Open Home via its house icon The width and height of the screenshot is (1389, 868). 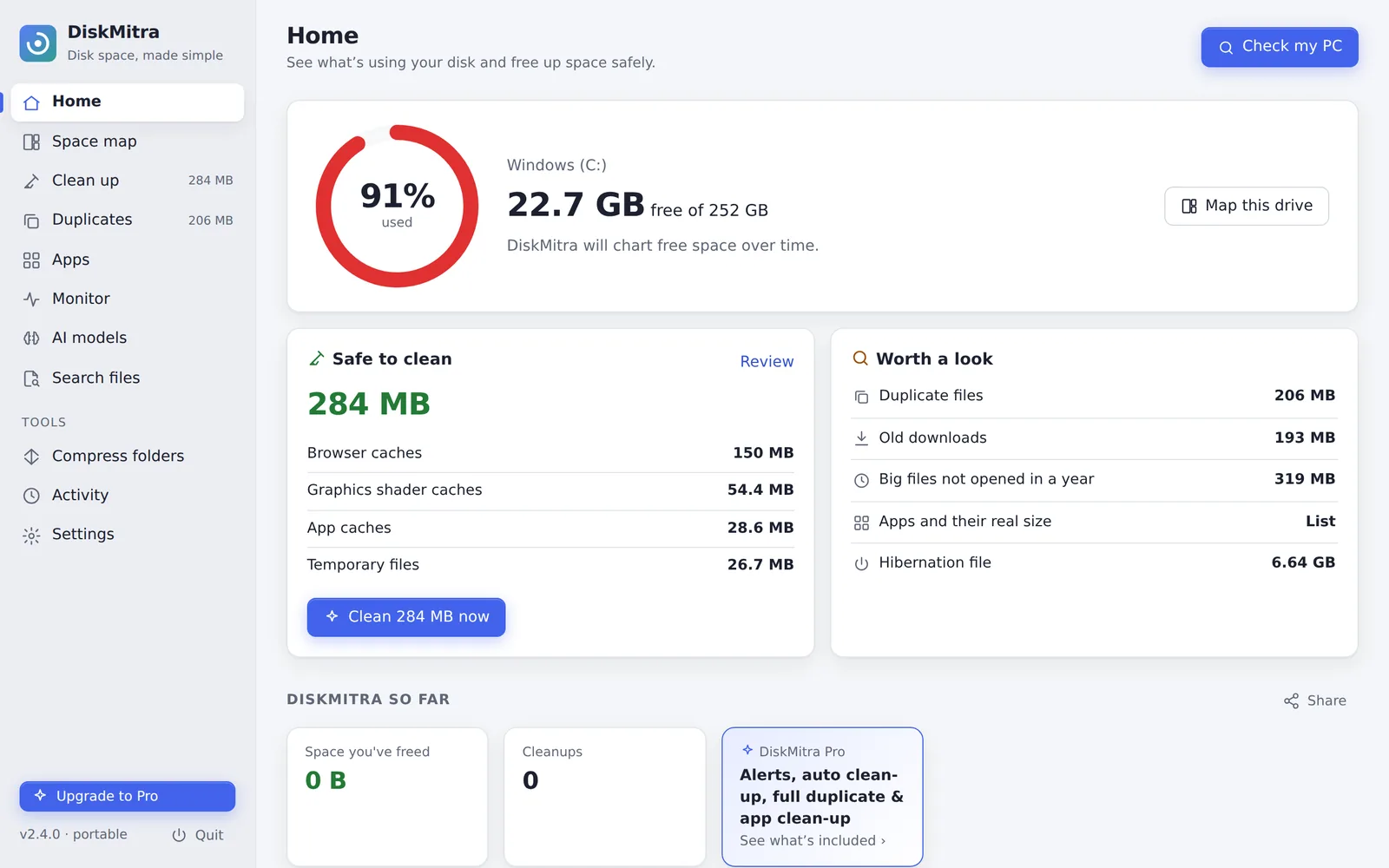click(x=32, y=102)
